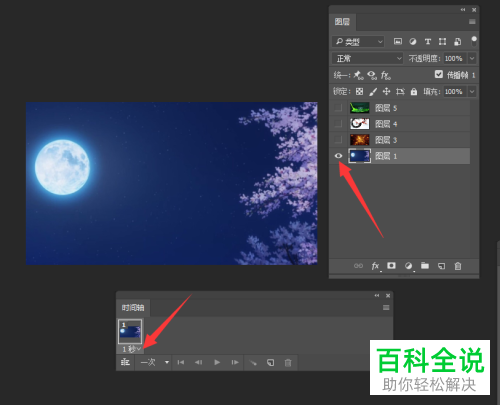The height and width of the screenshot is (405, 500).
Task: Select frame 1 thumbnail in timeline
Action: (x=130, y=331)
